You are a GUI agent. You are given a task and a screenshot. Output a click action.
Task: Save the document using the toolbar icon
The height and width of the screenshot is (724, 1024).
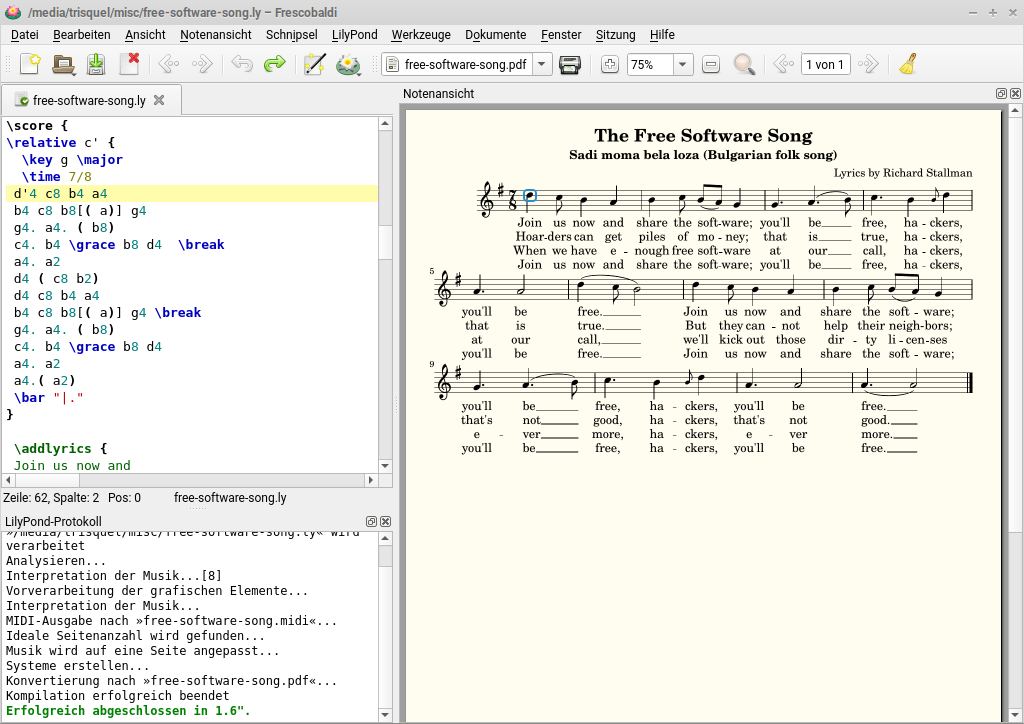(x=96, y=64)
